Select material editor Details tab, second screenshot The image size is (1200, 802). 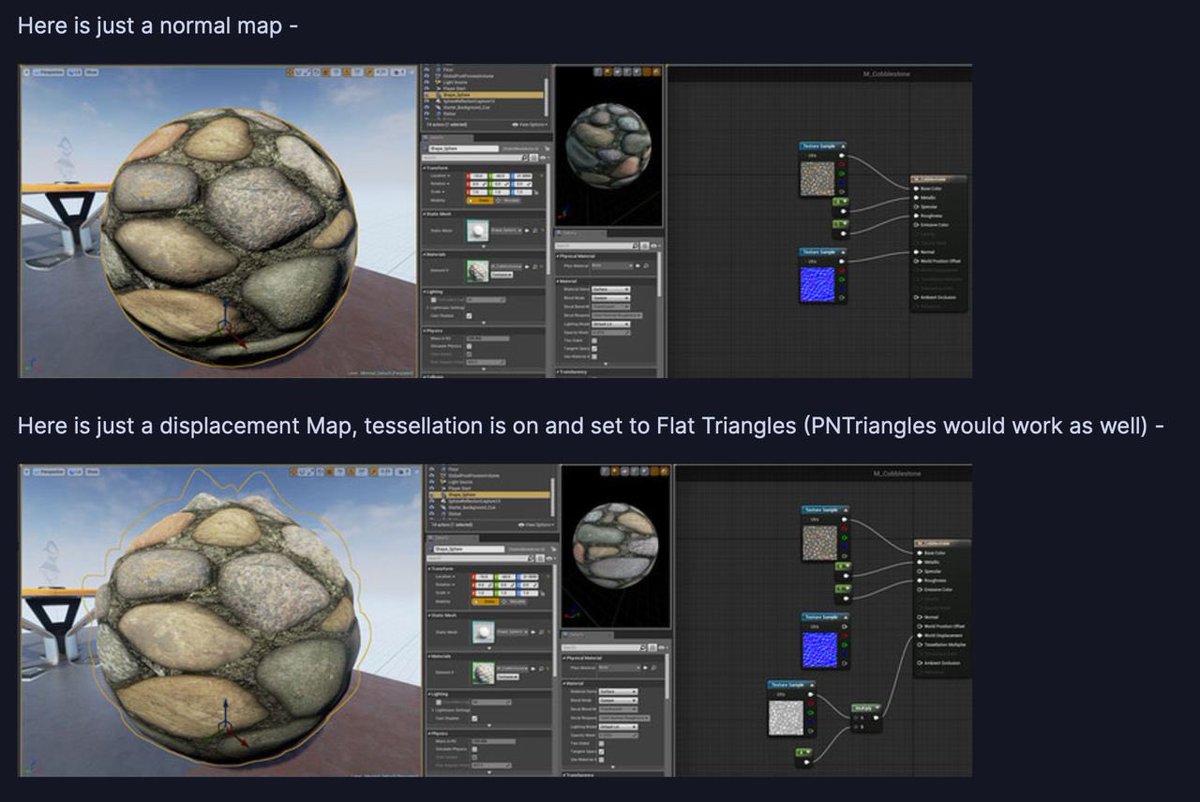click(588, 634)
